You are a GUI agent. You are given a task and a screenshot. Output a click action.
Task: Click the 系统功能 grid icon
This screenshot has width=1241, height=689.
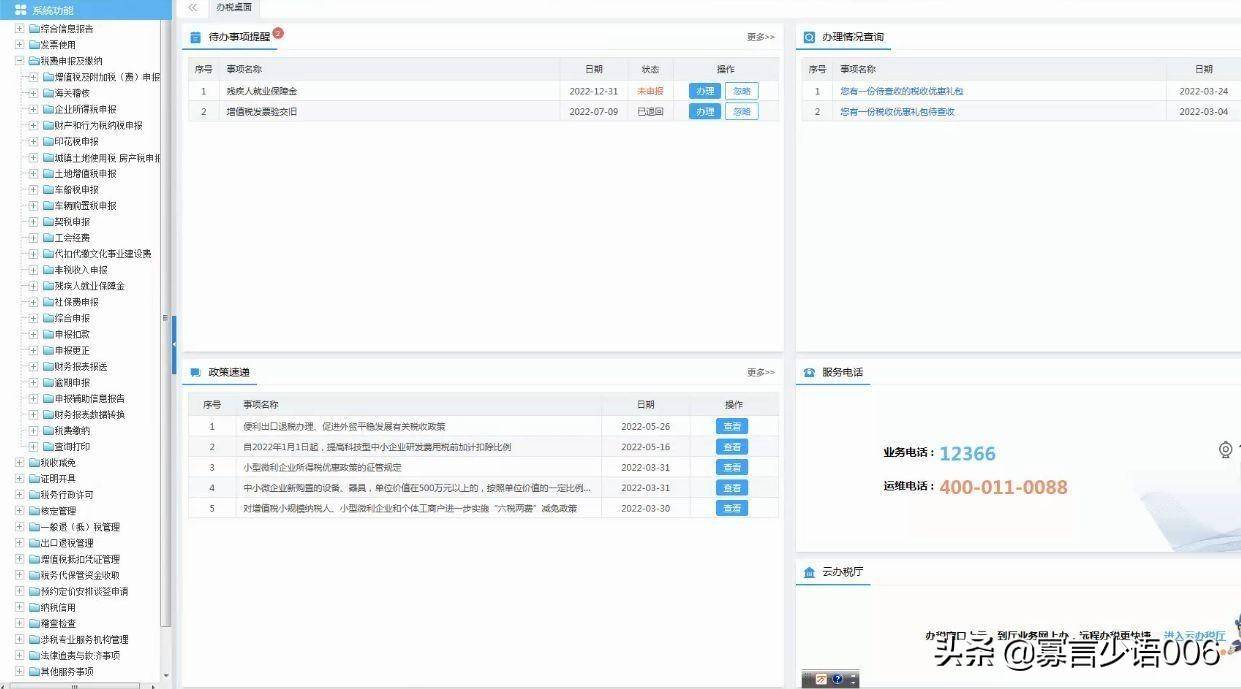pyautogui.click(x=20, y=9)
